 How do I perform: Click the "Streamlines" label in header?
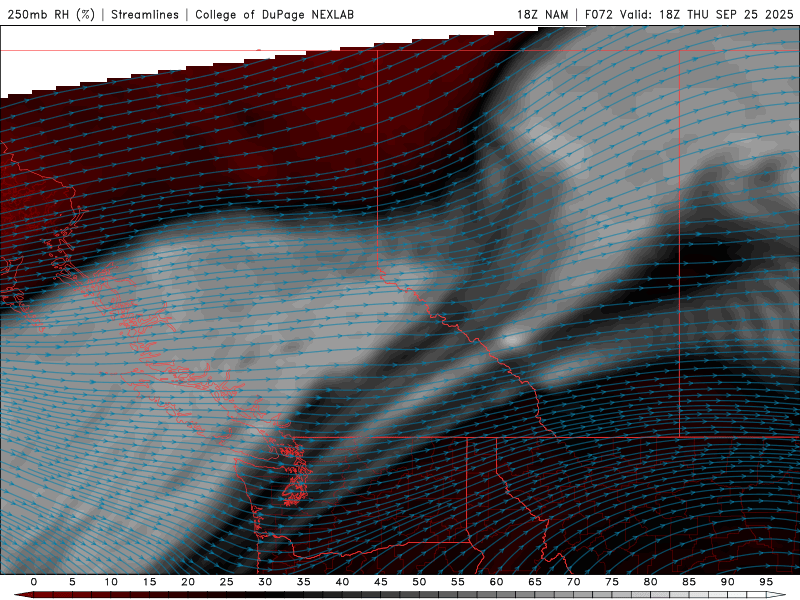[145, 14]
